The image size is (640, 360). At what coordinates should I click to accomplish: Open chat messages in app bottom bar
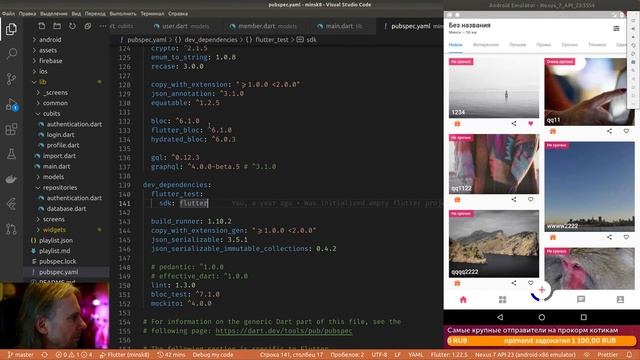tap(581, 300)
